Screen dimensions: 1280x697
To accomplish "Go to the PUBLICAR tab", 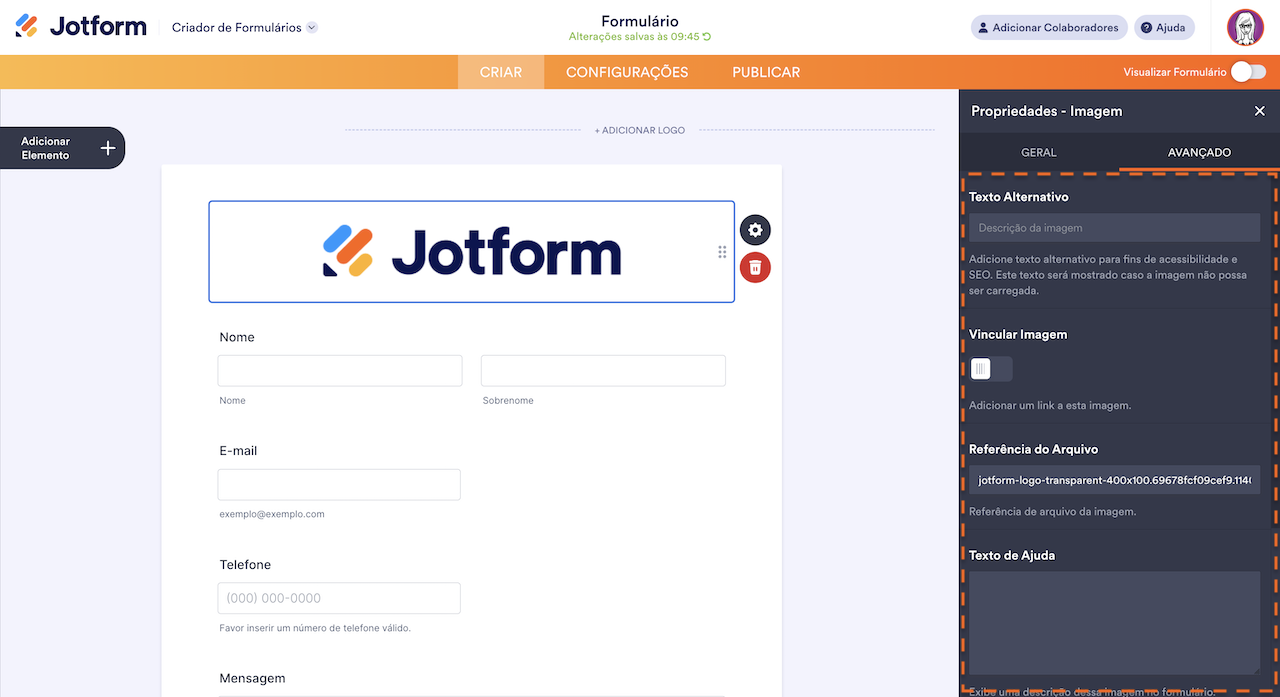I will [x=766, y=72].
